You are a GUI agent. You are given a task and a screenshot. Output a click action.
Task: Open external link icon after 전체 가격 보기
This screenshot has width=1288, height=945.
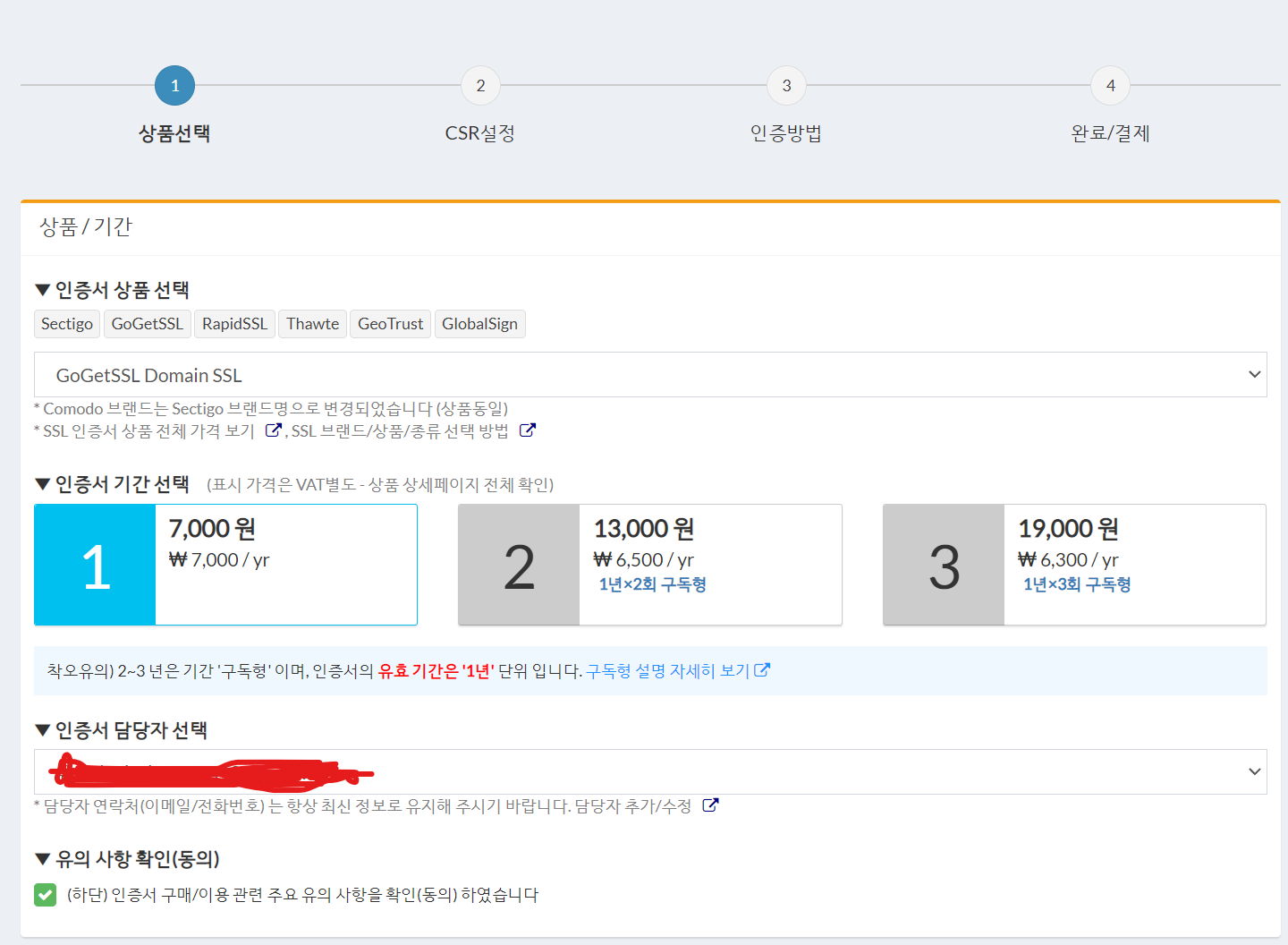(x=274, y=430)
